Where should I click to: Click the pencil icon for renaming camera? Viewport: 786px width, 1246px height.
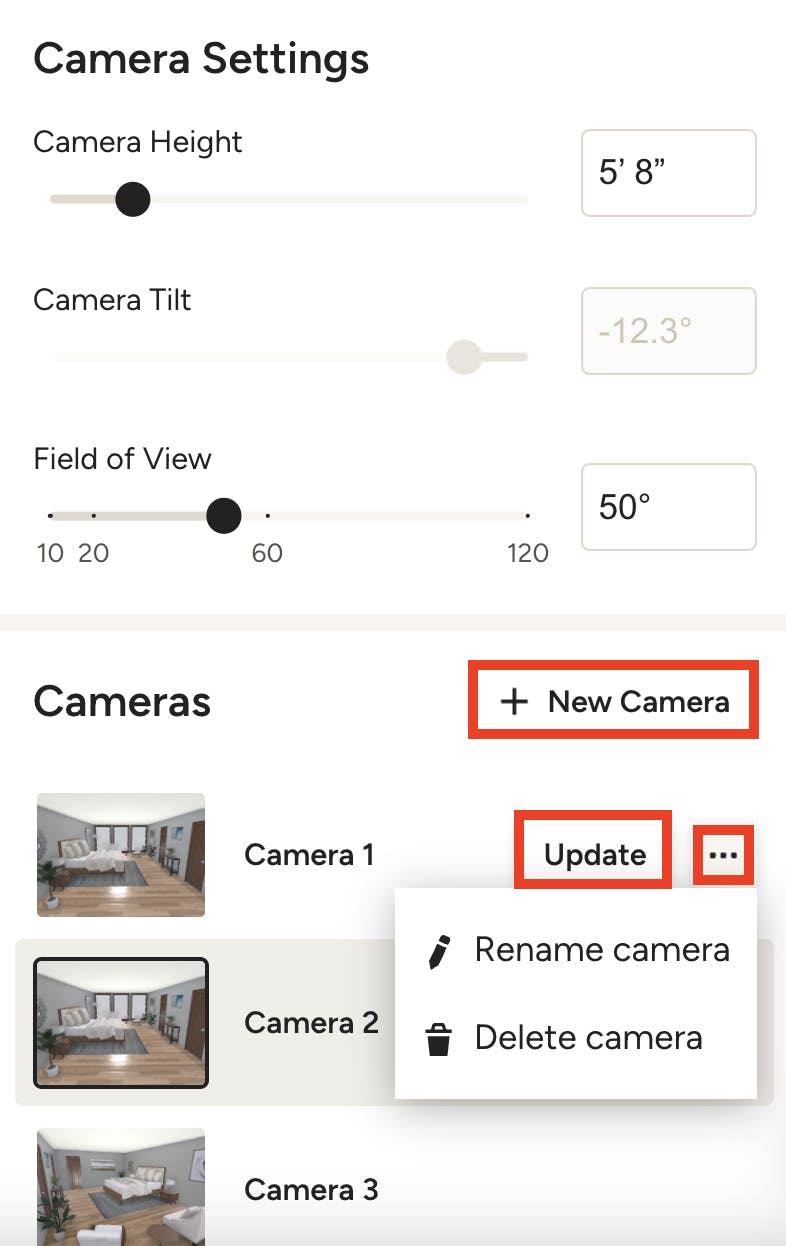pos(438,949)
